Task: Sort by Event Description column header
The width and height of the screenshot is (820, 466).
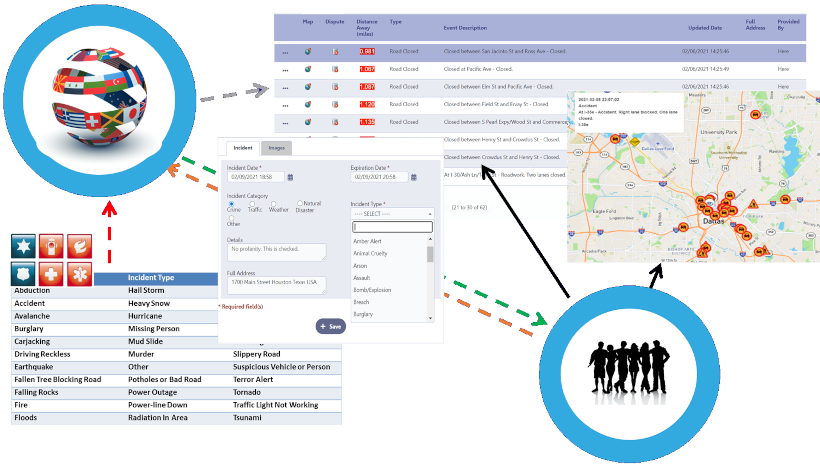Action: [x=465, y=28]
